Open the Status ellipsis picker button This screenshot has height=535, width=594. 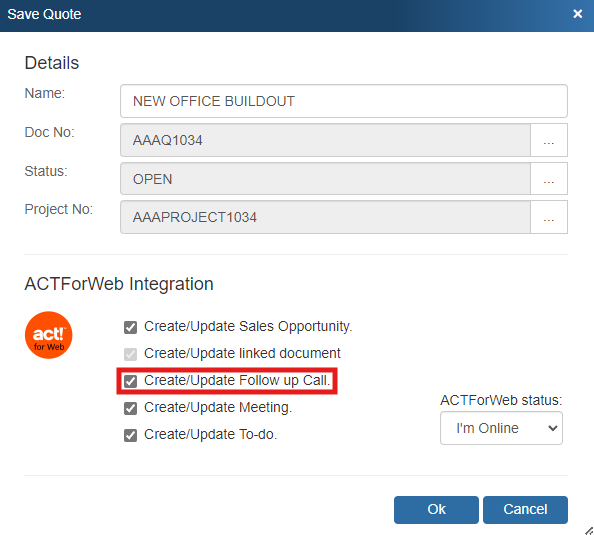(549, 179)
